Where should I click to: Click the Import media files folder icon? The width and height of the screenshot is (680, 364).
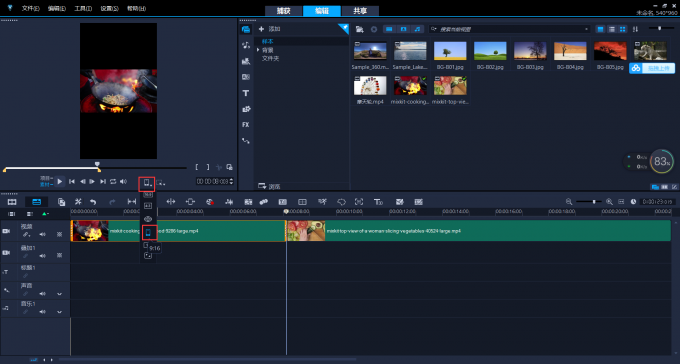360,29
